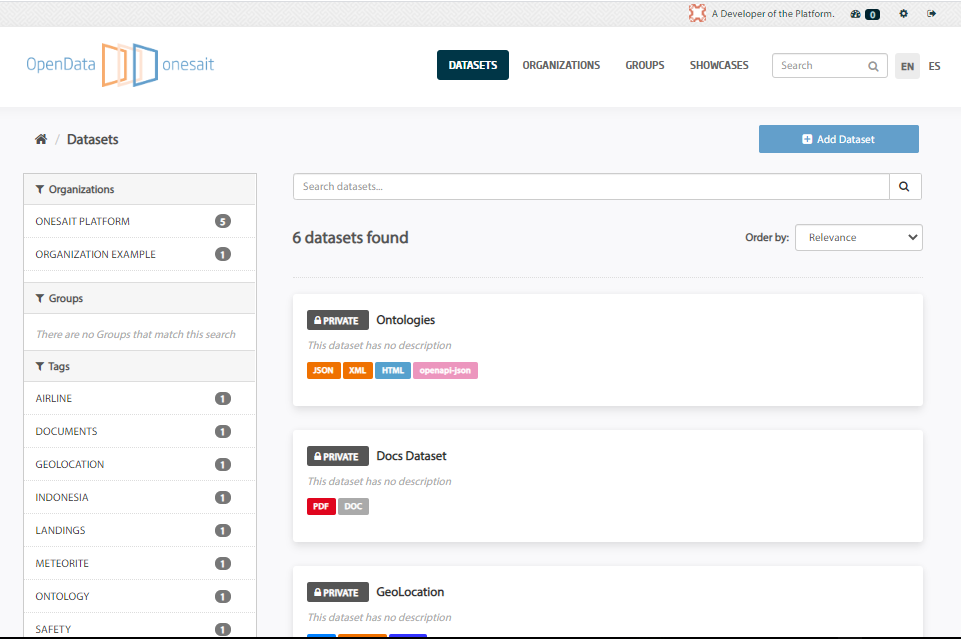Click the dashboard counter badge showing 0
961x639 pixels.
coord(873,15)
